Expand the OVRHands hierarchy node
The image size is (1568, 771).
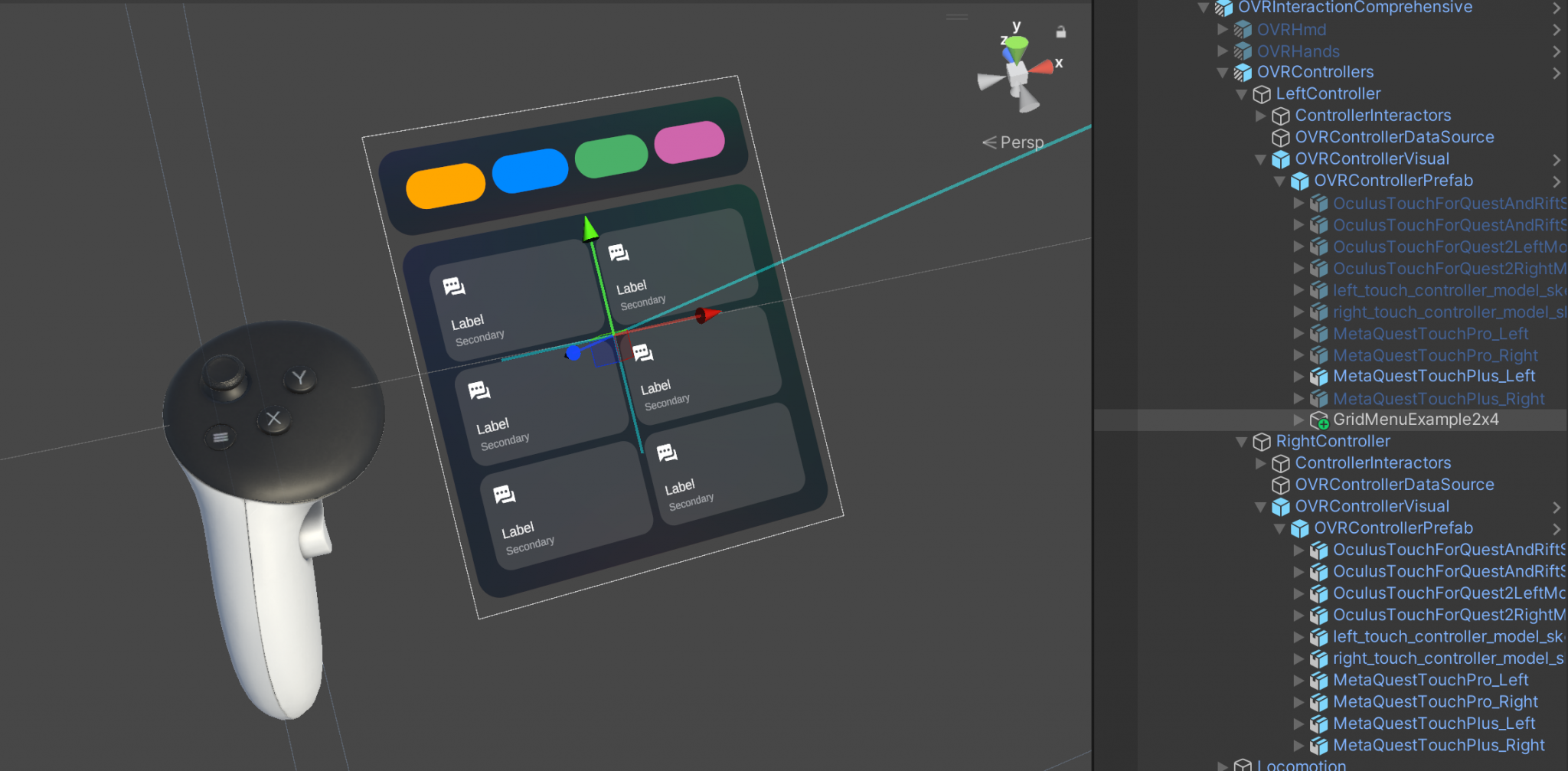(1223, 51)
